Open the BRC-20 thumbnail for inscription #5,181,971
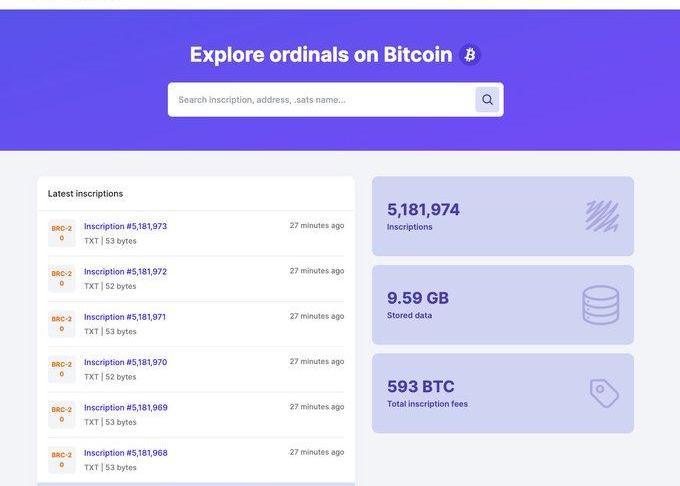Image resolution: width=680 pixels, height=486 pixels. [62, 324]
